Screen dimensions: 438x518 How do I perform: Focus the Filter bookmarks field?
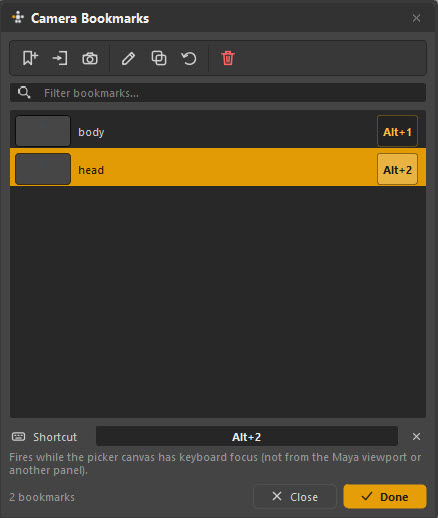(x=218, y=93)
